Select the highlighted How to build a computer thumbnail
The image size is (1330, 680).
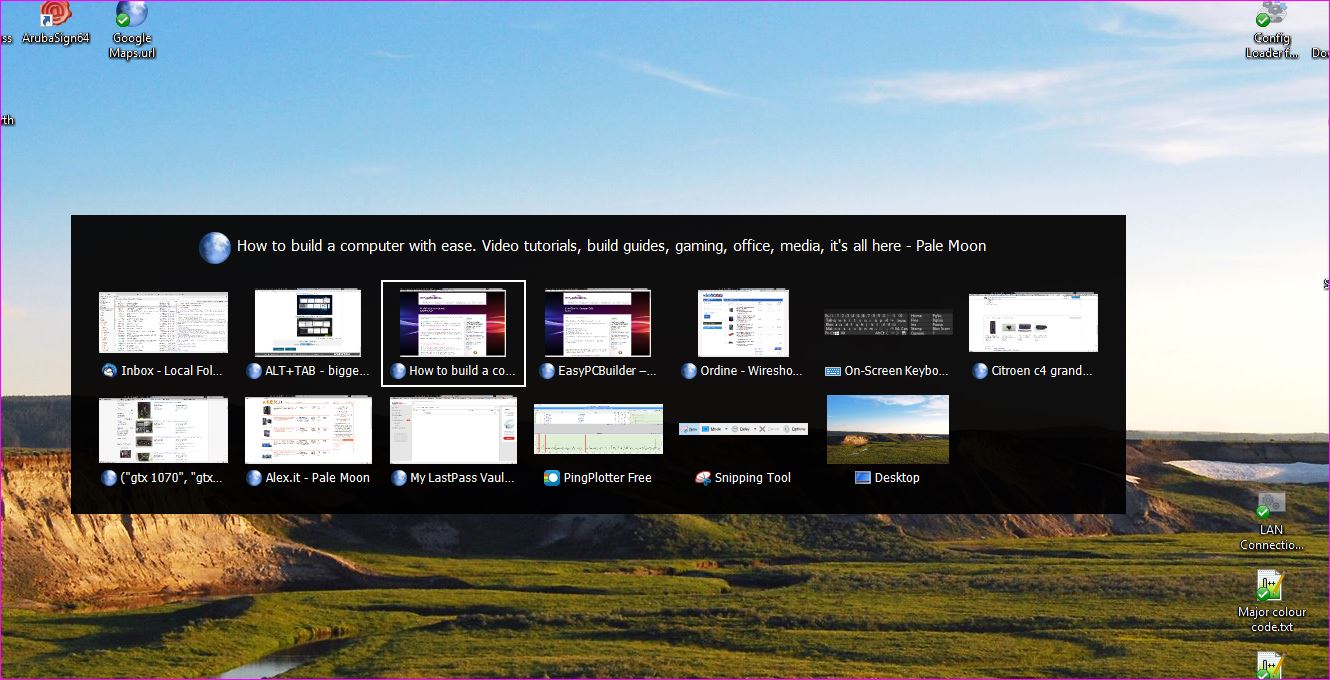pyautogui.click(x=453, y=323)
